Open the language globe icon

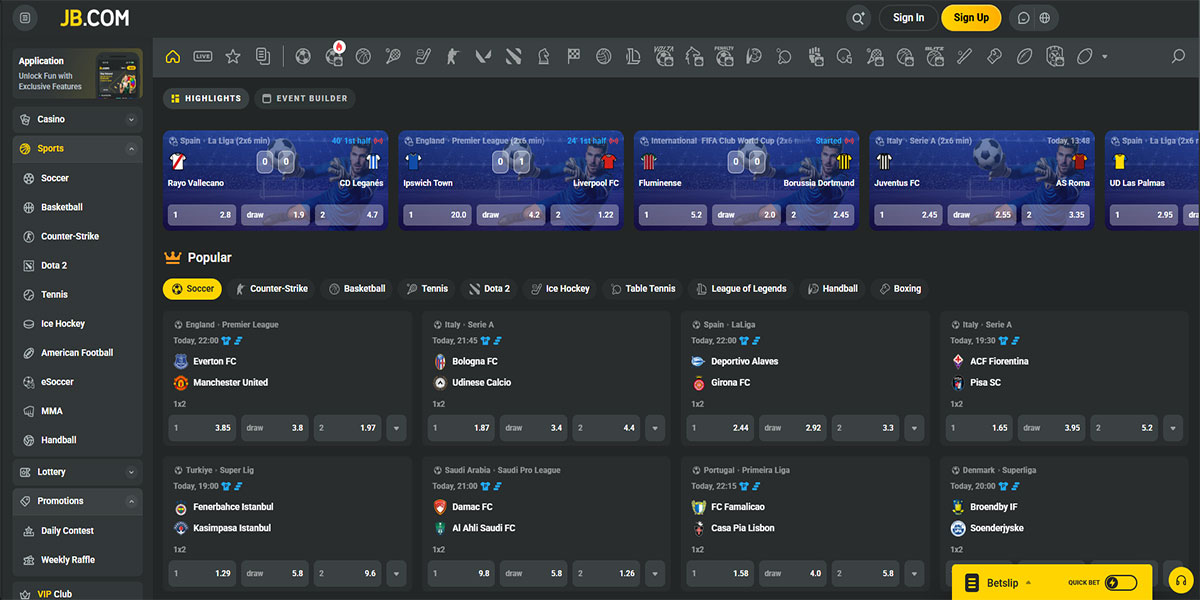click(1045, 18)
